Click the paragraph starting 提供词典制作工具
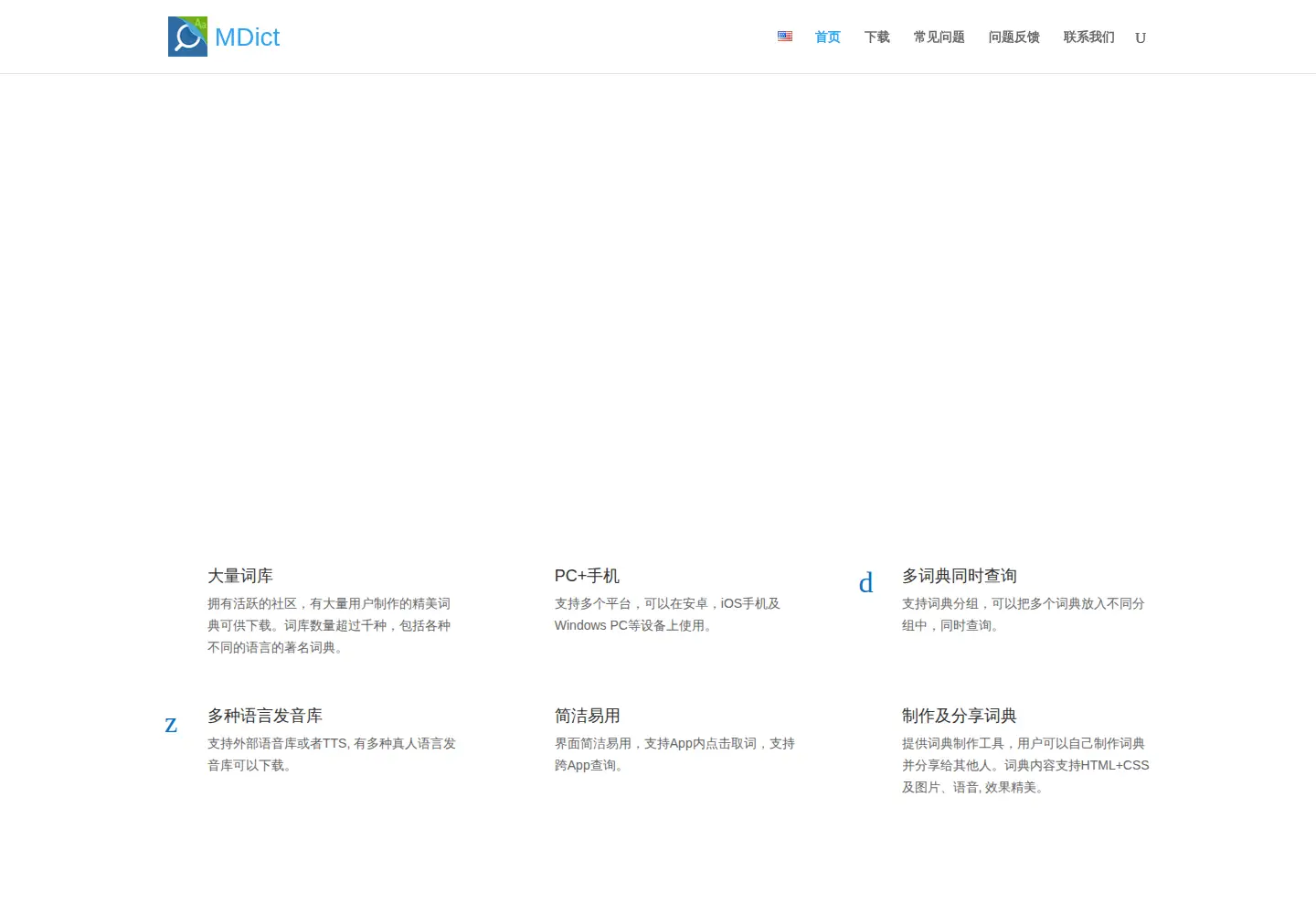Screen dimensions: 1316x914 coord(1025,766)
